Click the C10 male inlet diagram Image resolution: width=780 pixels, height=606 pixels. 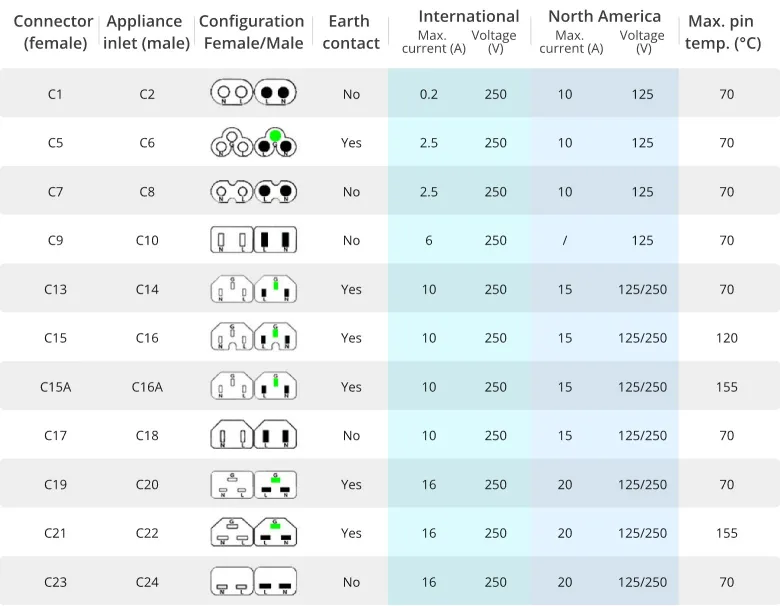coord(275,240)
